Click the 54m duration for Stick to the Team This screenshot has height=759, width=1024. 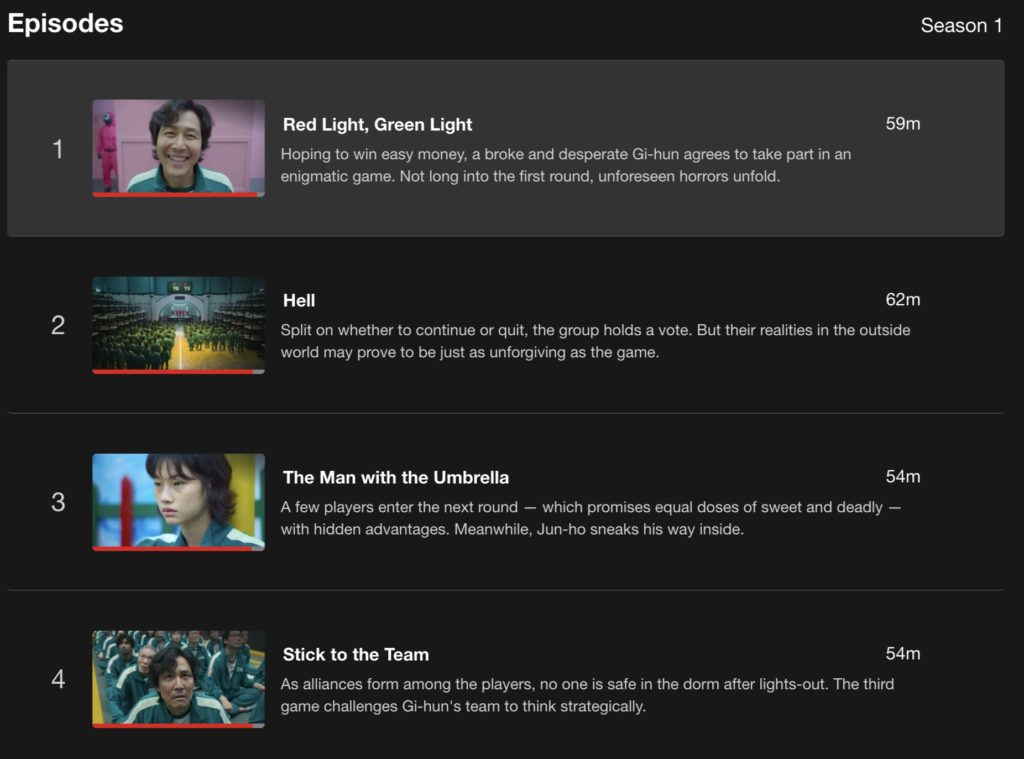pyautogui.click(x=903, y=654)
